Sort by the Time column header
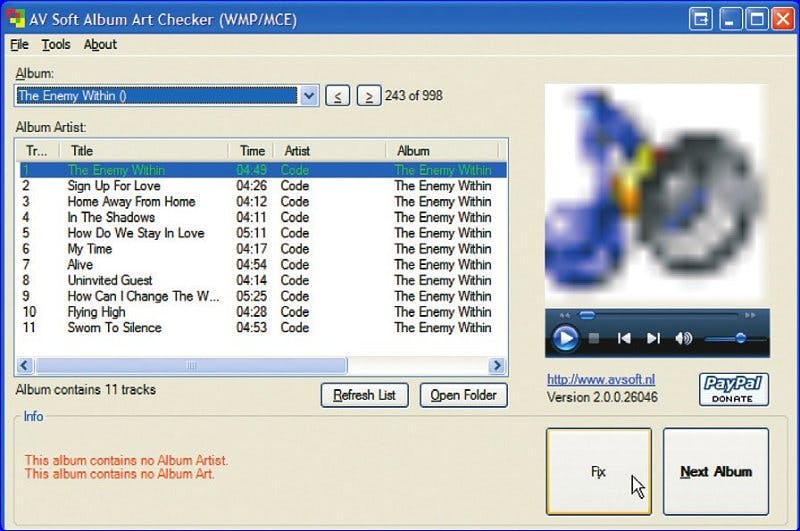Viewport: 800px width, 531px height. click(252, 151)
